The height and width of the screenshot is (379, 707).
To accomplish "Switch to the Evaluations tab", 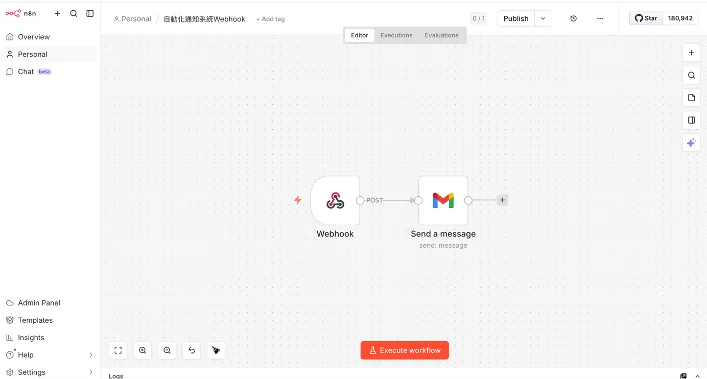I will click(441, 35).
